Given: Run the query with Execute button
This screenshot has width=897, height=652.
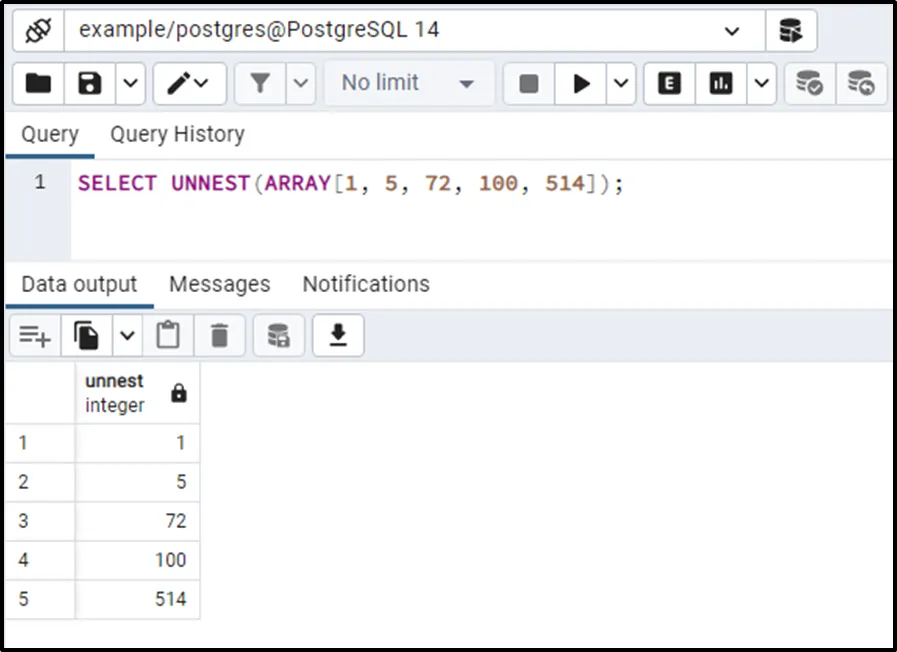Looking at the screenshot, I should tap(581, 83).
